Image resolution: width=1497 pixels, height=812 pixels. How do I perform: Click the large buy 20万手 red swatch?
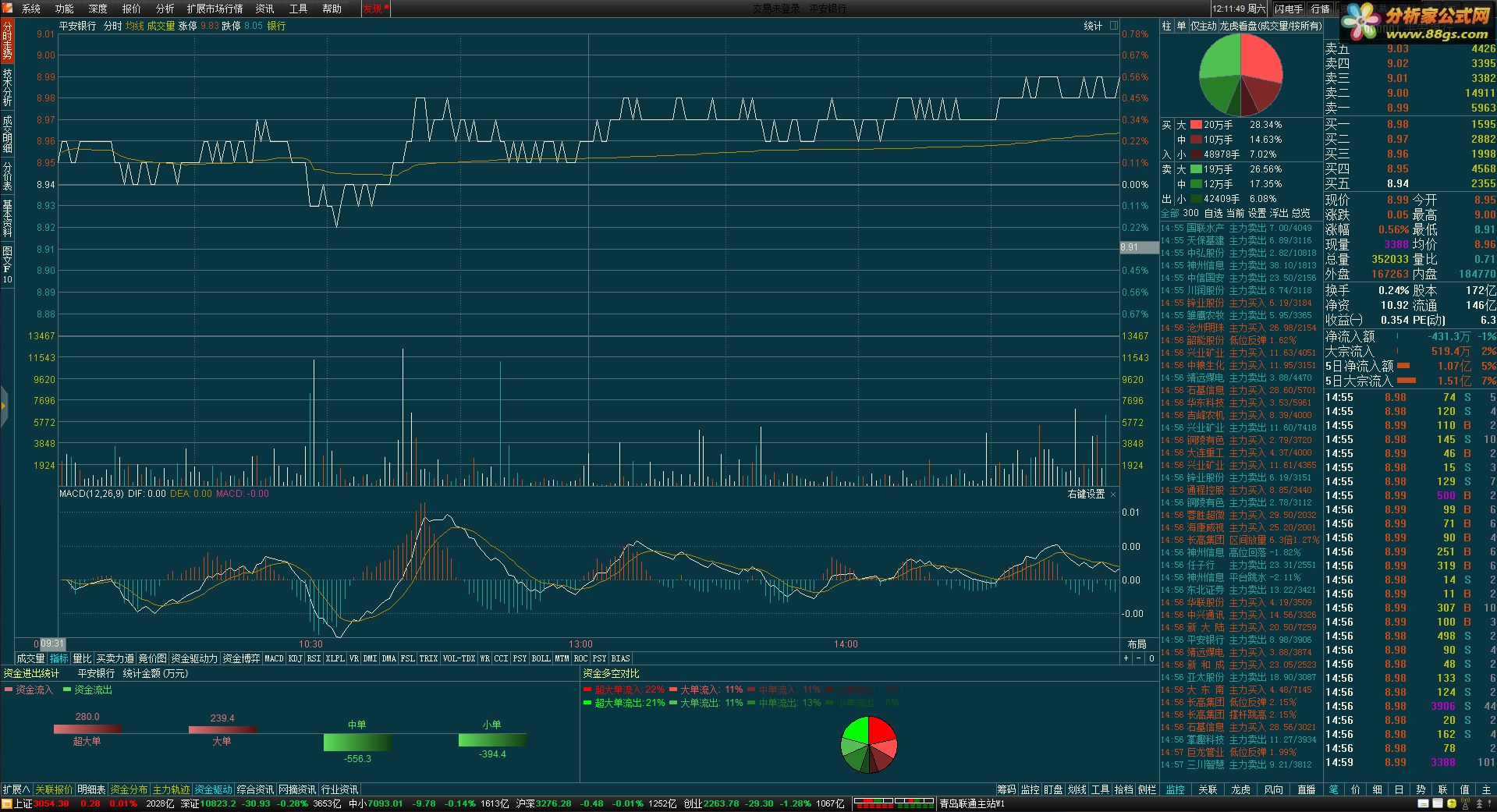(x=1196, y=125)
